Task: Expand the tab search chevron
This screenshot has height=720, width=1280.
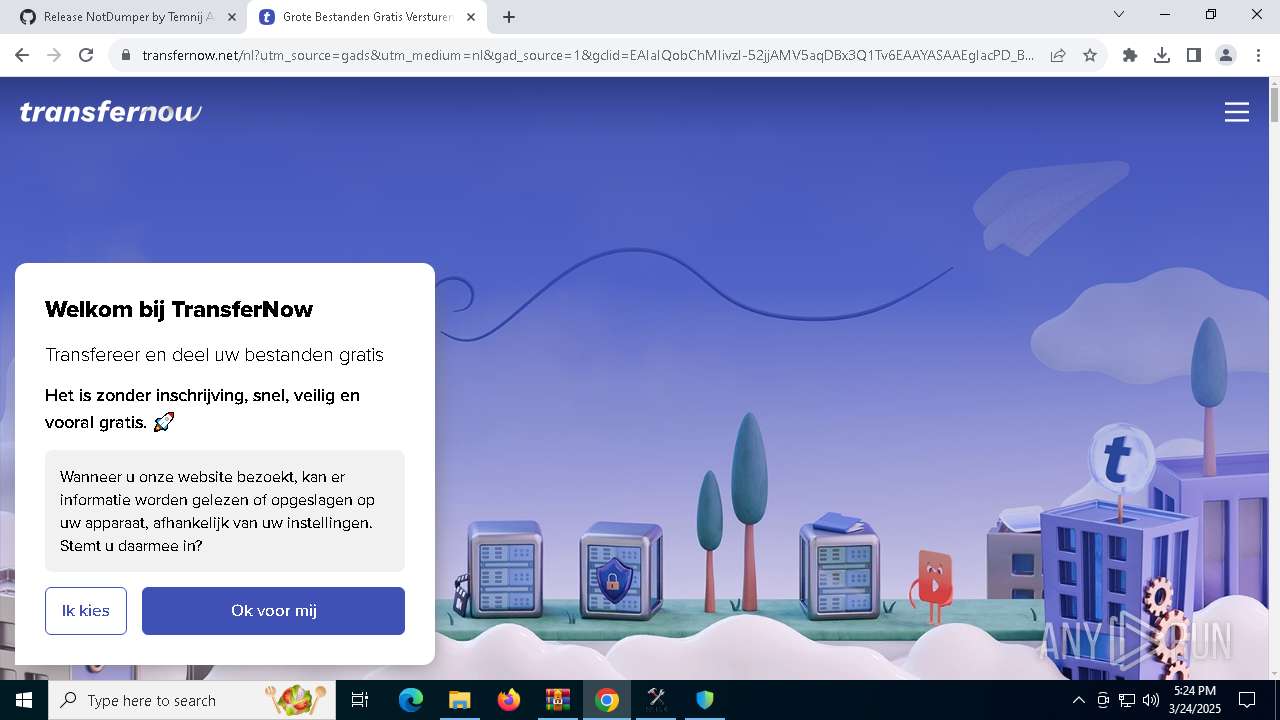Action: (1119, 15)
